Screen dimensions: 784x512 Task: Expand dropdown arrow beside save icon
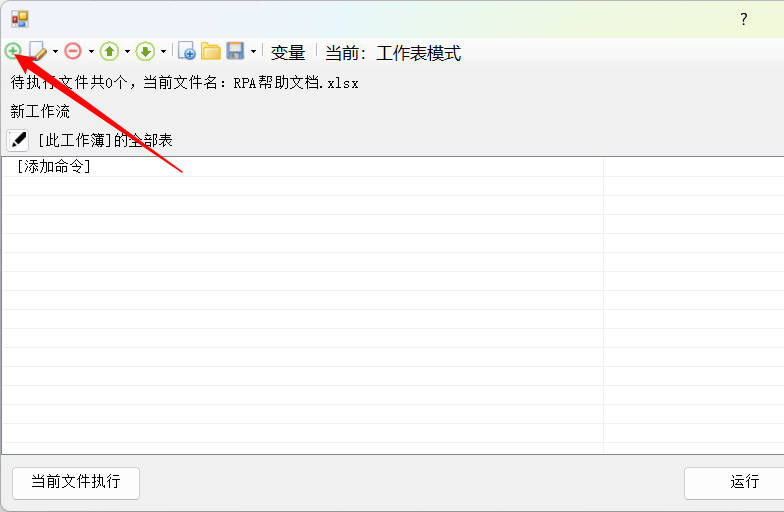click(253, 51)
